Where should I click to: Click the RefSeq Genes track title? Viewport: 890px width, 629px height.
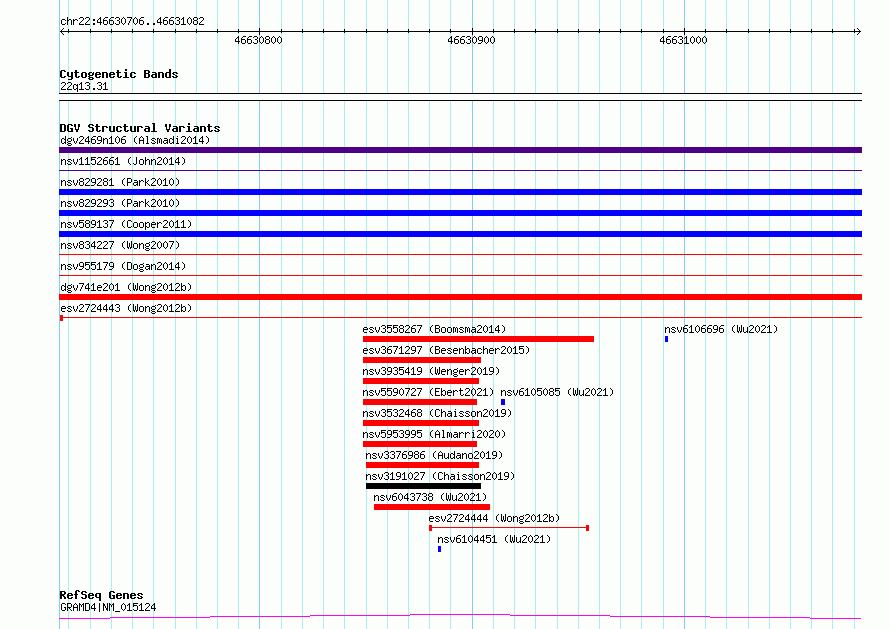[x=101, y=595]
